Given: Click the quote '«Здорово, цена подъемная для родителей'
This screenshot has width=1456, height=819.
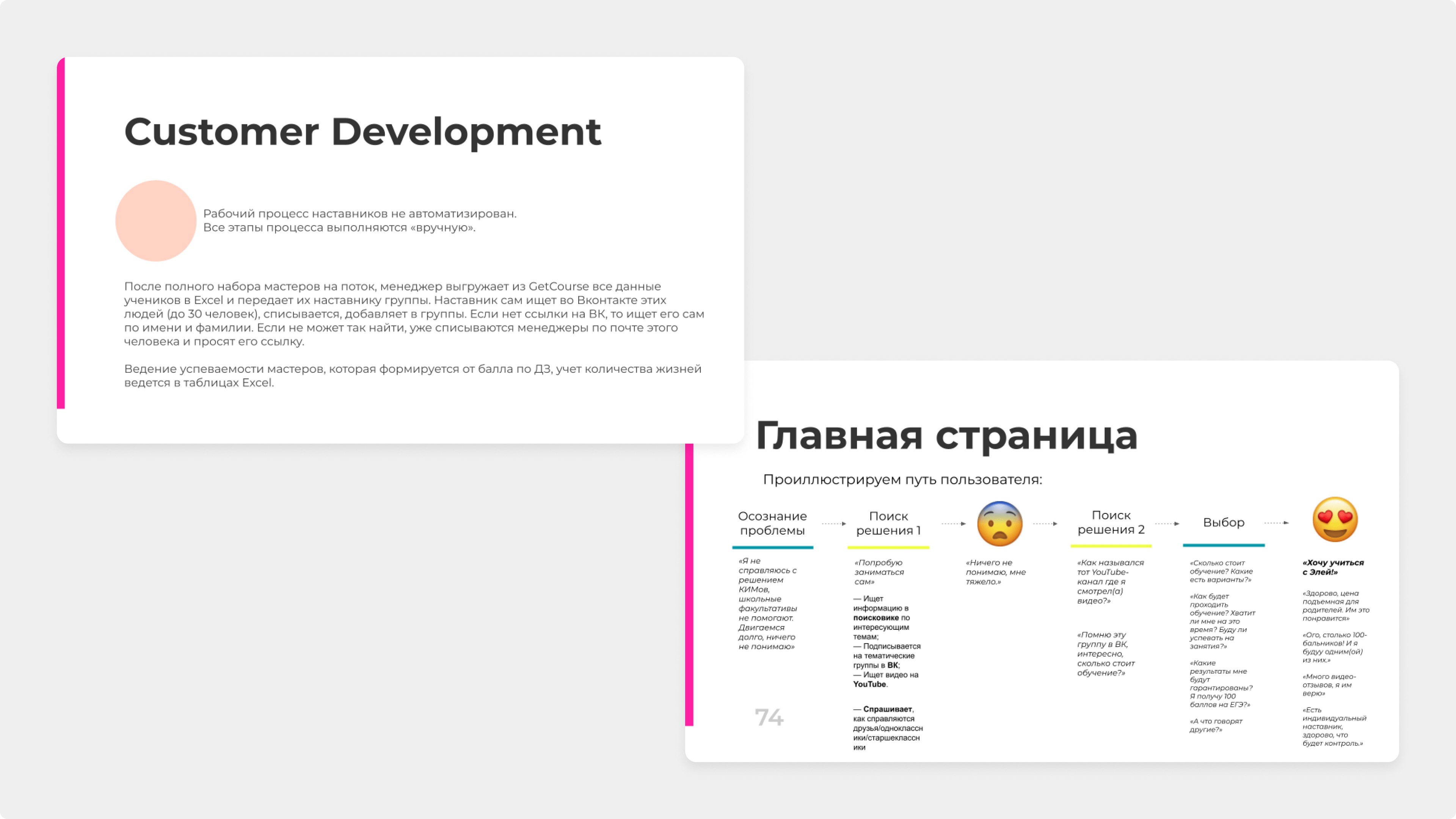Looking at the screenshot, I should pos(1335,606).
